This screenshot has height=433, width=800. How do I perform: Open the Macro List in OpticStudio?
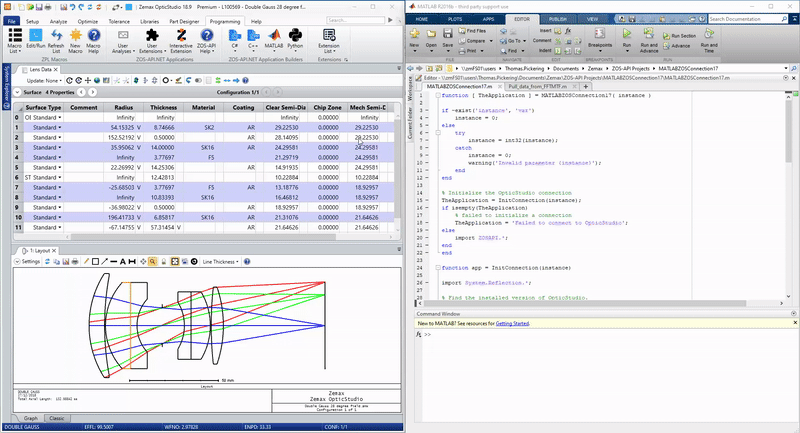pos(15,41)
